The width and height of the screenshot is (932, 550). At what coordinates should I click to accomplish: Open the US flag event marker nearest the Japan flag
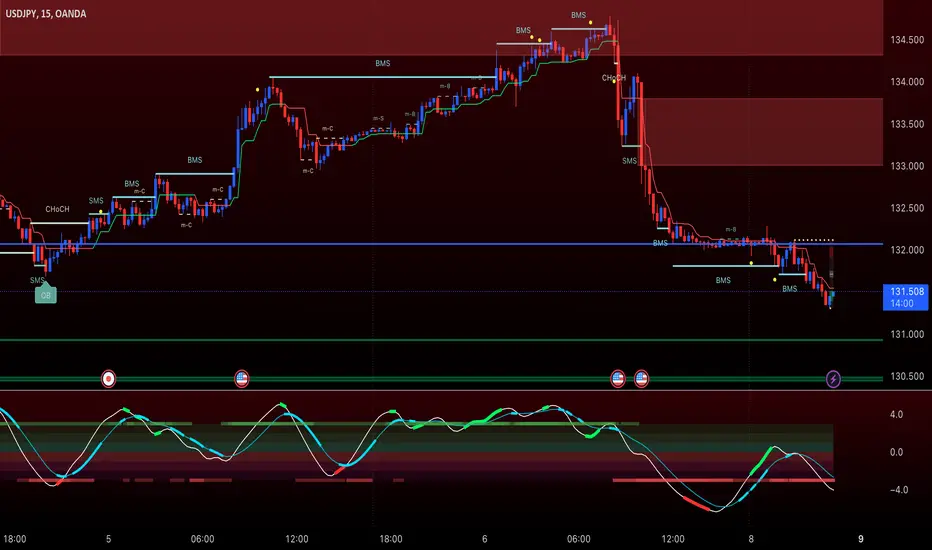click(x=241, y=379)
